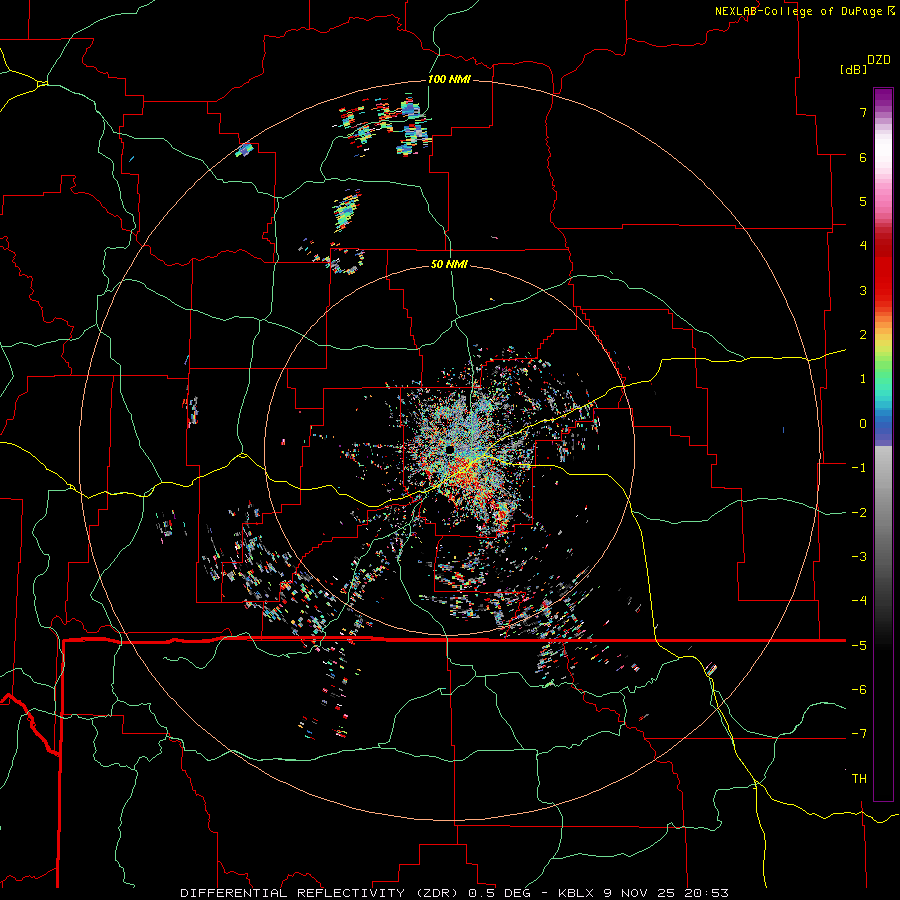Click the 50 NMI range ring label
The width and height of the screenshot is (900, 900).
(449, 264)
